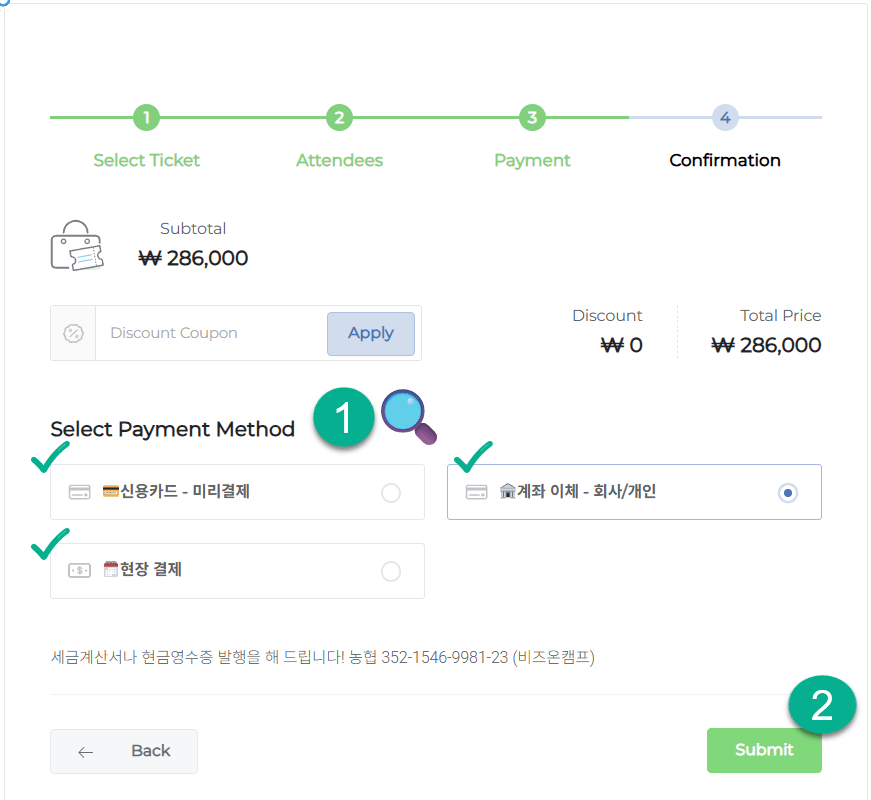This screenshot has height=800, width=871.
Task: Go to step 3 Payment
Action: pos(532,118)
